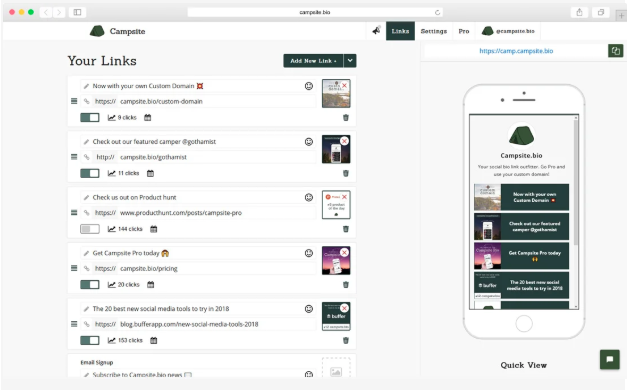631x390 pixels.
Task: Enable the Product hunt link toggle
Action: 90,229
